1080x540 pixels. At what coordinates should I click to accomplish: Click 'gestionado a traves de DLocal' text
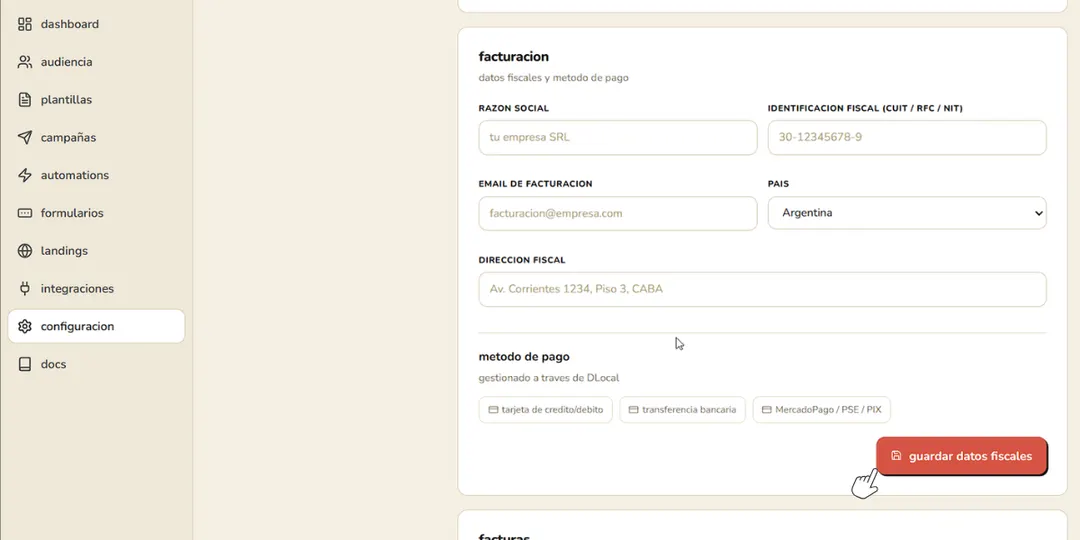[x=549, y=378]
